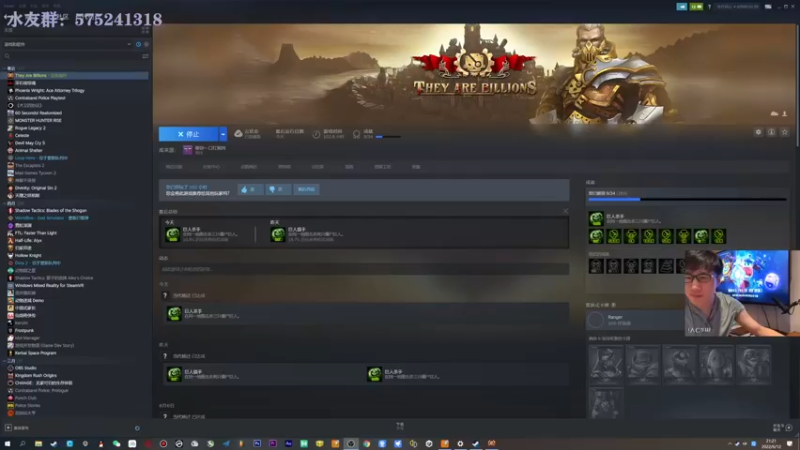The width and height of the screenshot is (800, 450).
Task: Click the library search field
Action: point(71,56)
